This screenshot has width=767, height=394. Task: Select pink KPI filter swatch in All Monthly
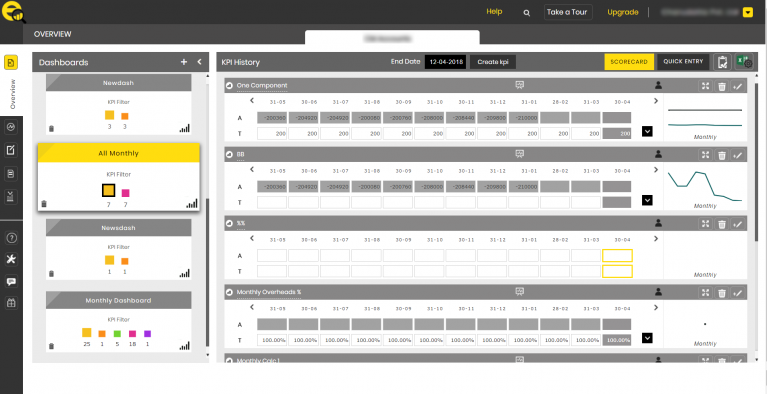(x=125, y=193)
